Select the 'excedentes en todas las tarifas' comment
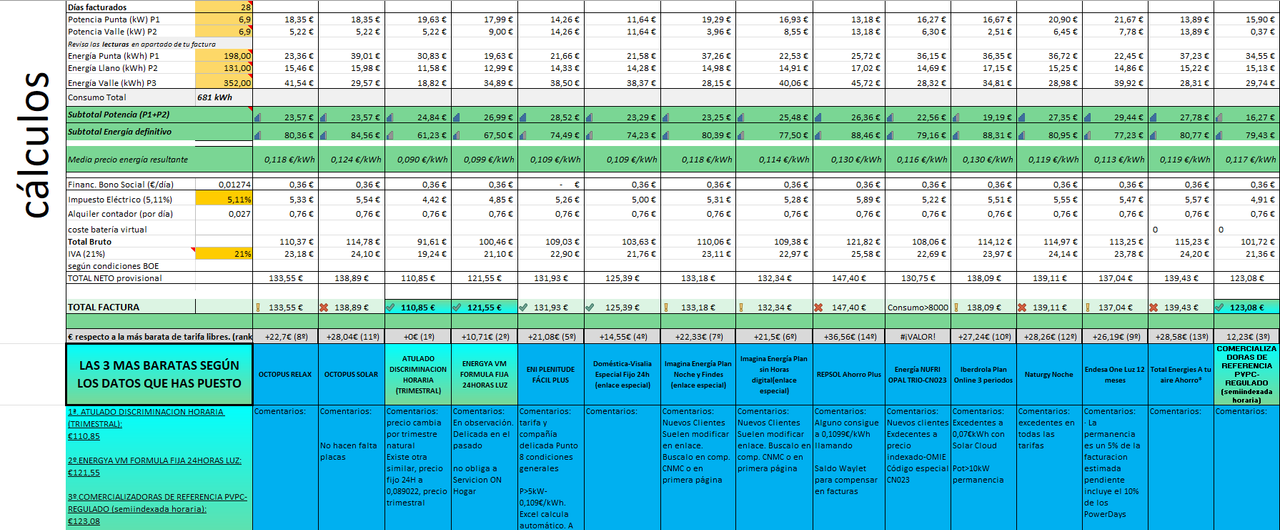The height and width of the screenshot is (530, 1280). point(1049,467)
